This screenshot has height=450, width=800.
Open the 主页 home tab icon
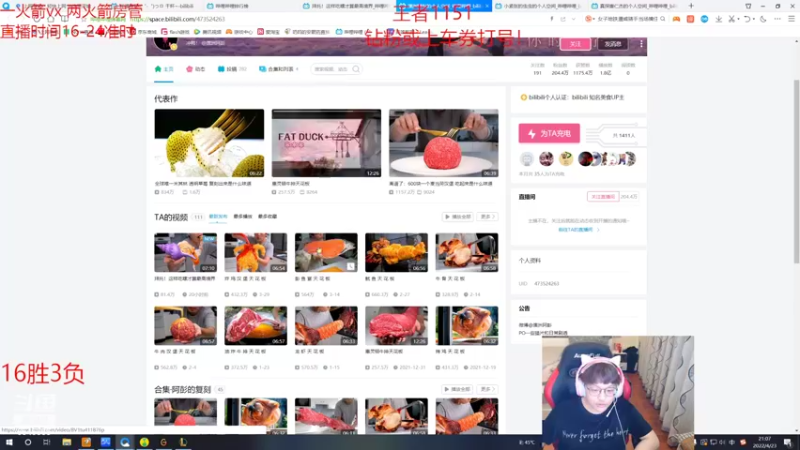click(x=158, y=69)
